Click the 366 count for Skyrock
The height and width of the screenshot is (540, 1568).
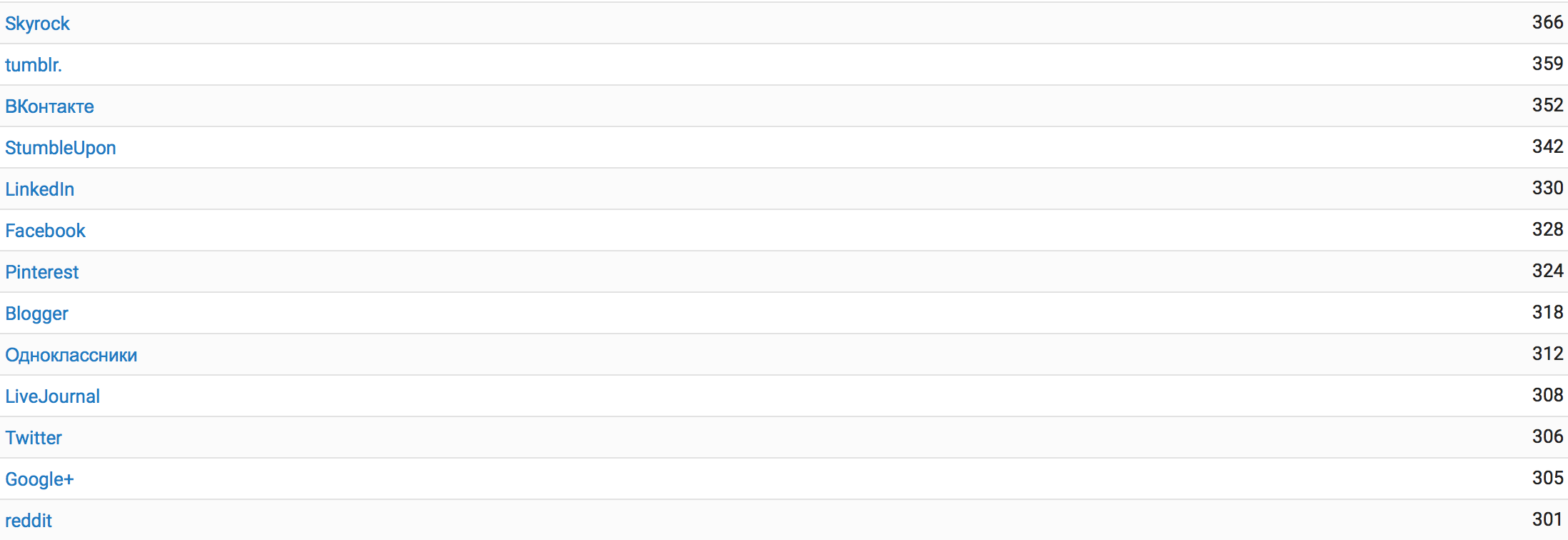1547,22
